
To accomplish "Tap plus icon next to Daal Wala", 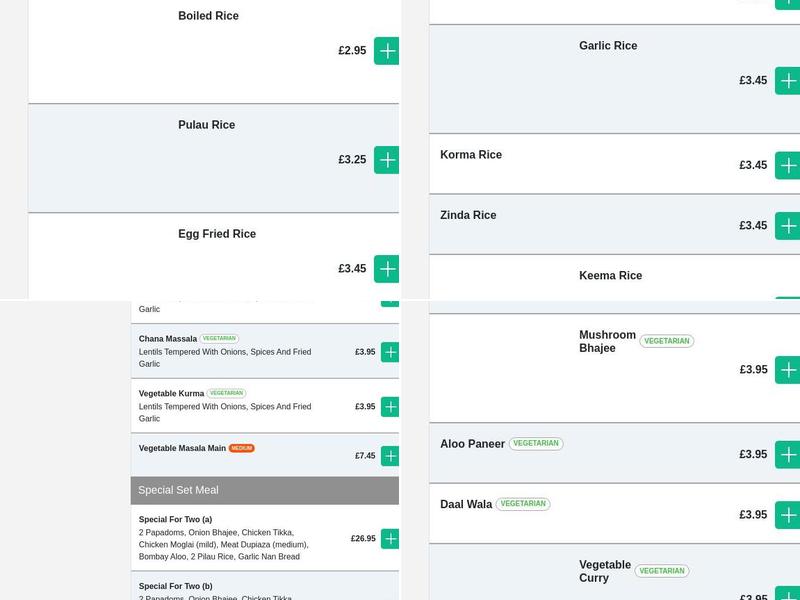I will click(x=788, y=515).
